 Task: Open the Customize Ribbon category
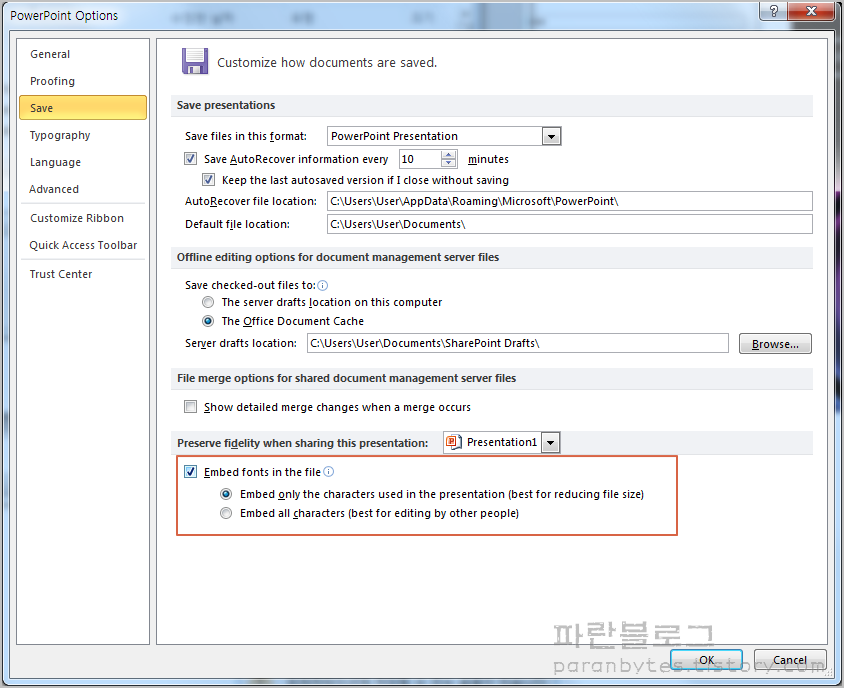pos(83,218)
